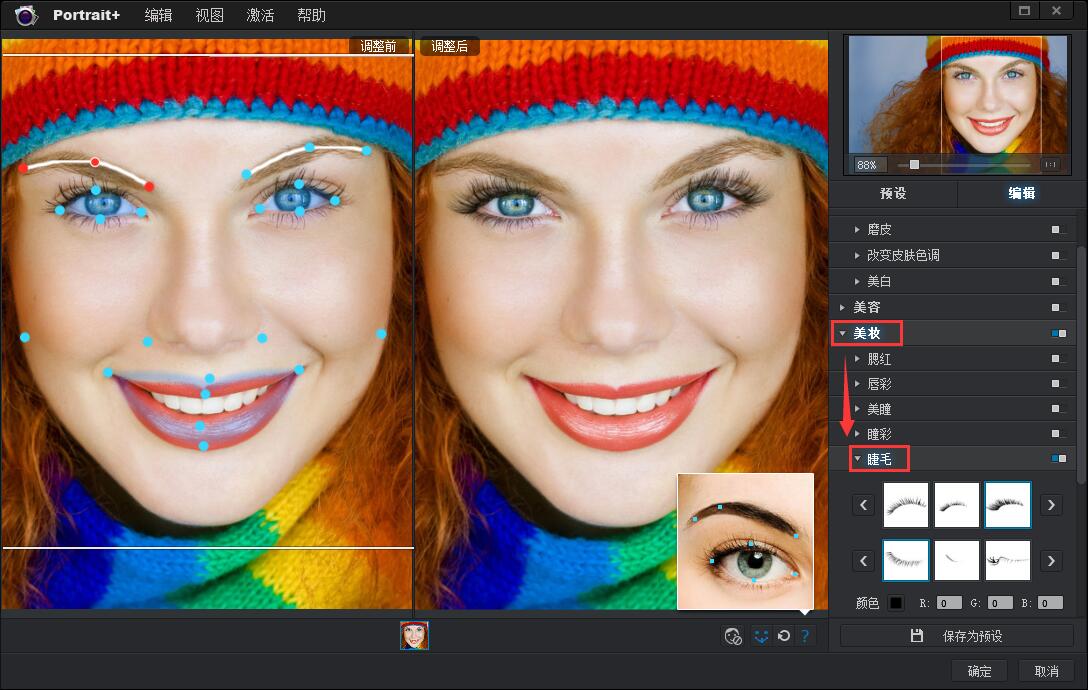Viewport: 1088px width, 690px height.
Task: Switch to the 预设 tab
Action: (893, 193)
